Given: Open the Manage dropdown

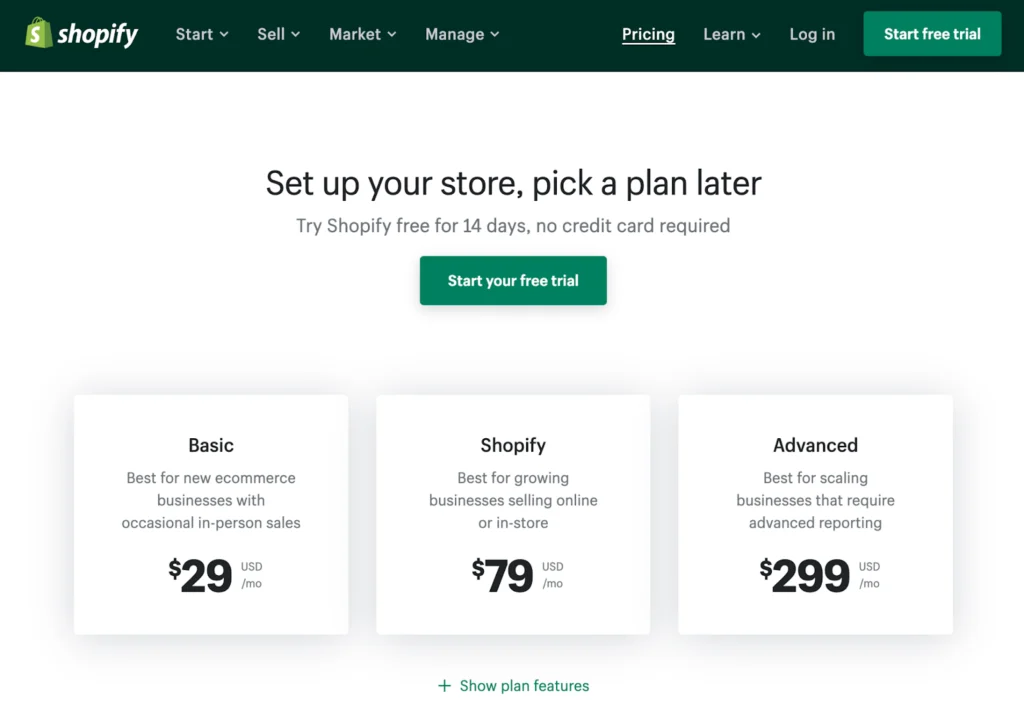Looking at the screenshot, I should (x=461, y=34).
